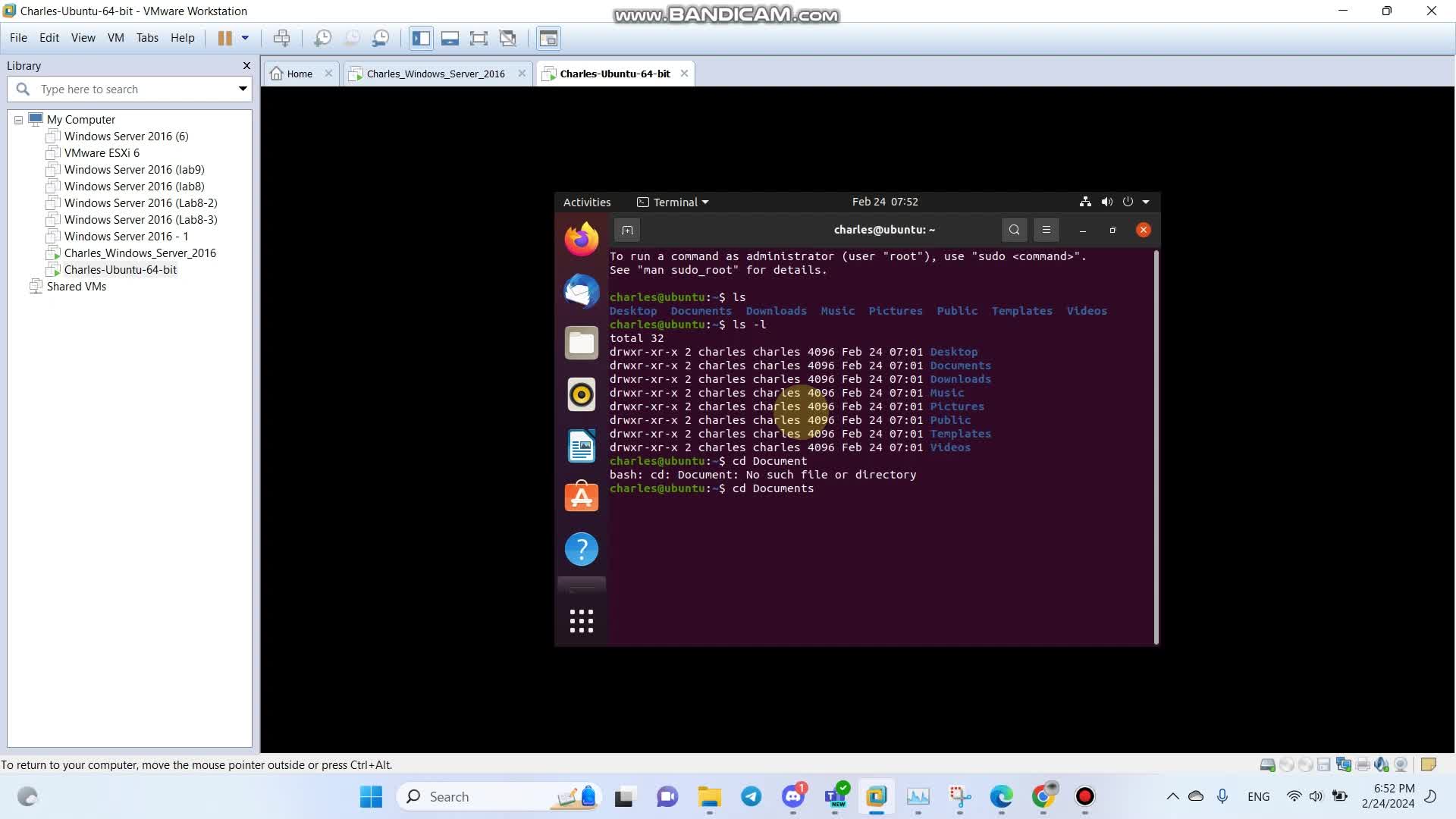Select Windows Server 2016 (lab9)

coord(134,170)
